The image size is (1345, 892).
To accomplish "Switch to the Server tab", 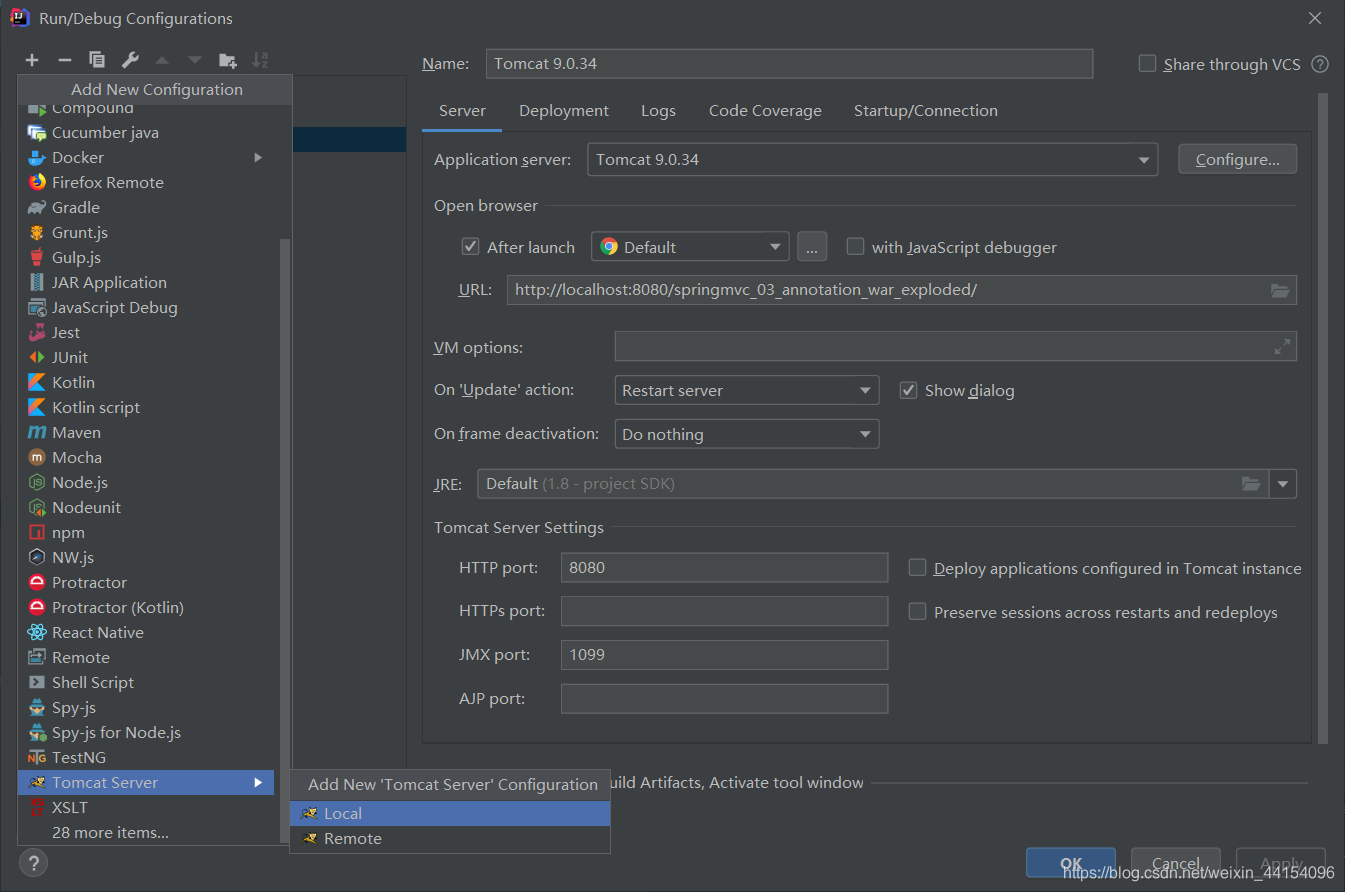I will 462,111.
